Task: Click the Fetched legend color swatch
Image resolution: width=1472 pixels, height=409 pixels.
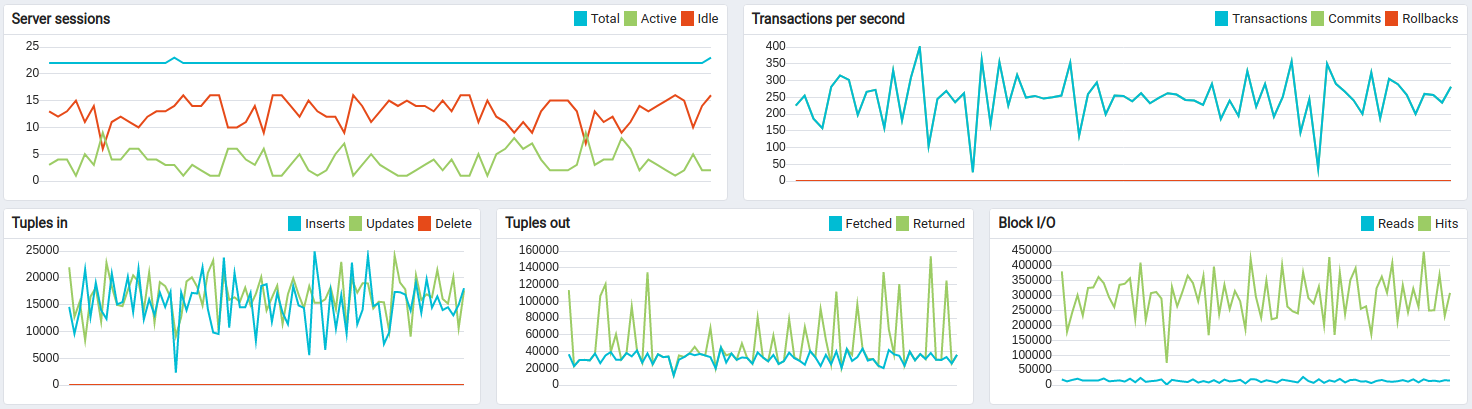Action: click(835, 223)
